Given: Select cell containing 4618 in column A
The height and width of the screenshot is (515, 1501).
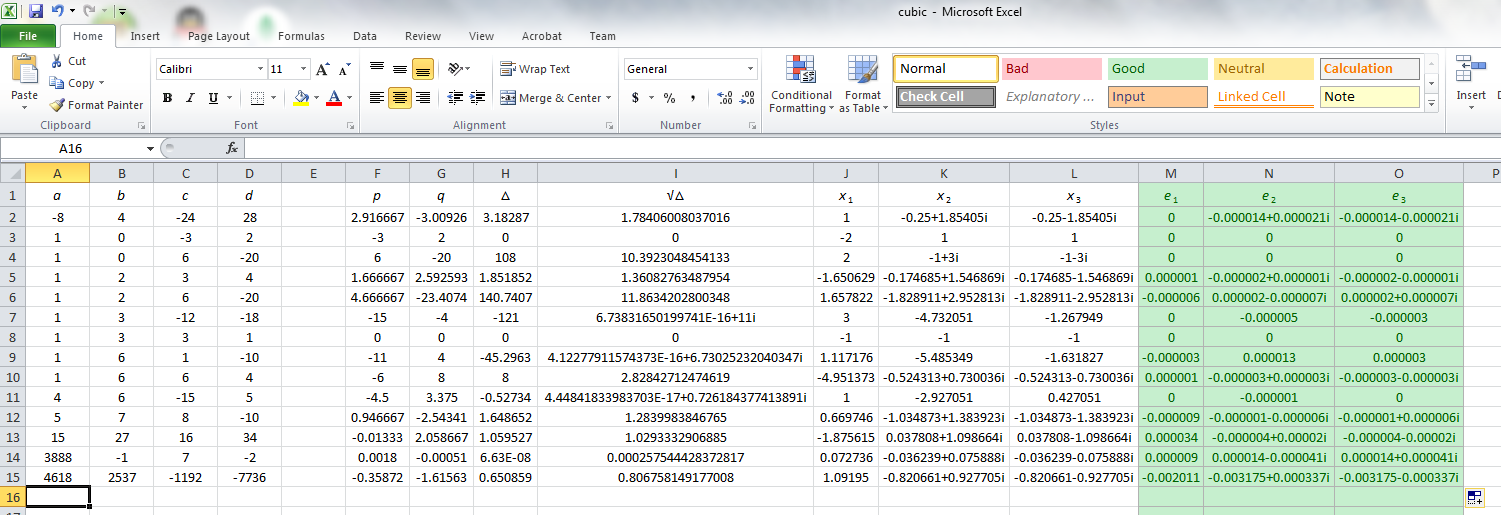Looking at the screenshot, I should 57,477.
